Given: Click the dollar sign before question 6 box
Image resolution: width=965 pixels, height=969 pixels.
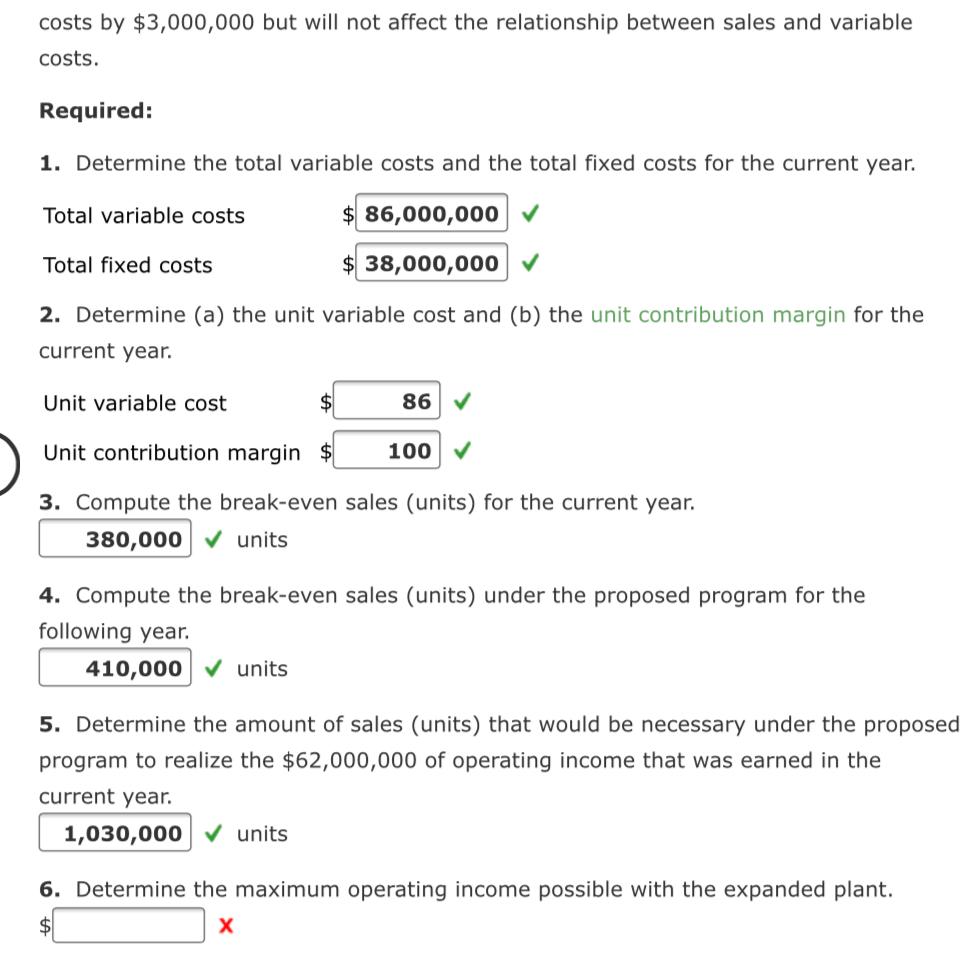Looking at the screenshot, I should click(x=44, y=925).
